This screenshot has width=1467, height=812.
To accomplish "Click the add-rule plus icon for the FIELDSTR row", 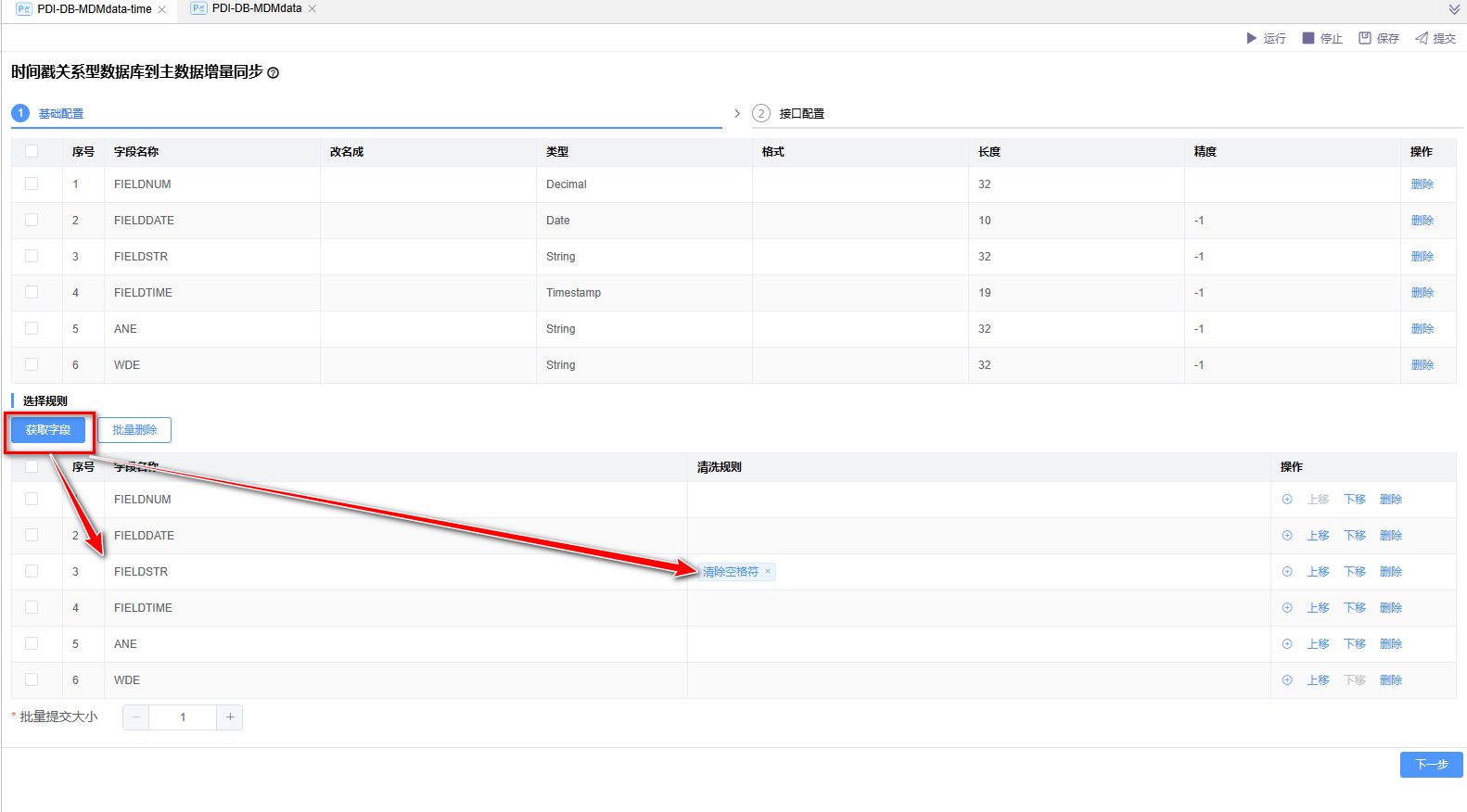I will click(1287, 572).
